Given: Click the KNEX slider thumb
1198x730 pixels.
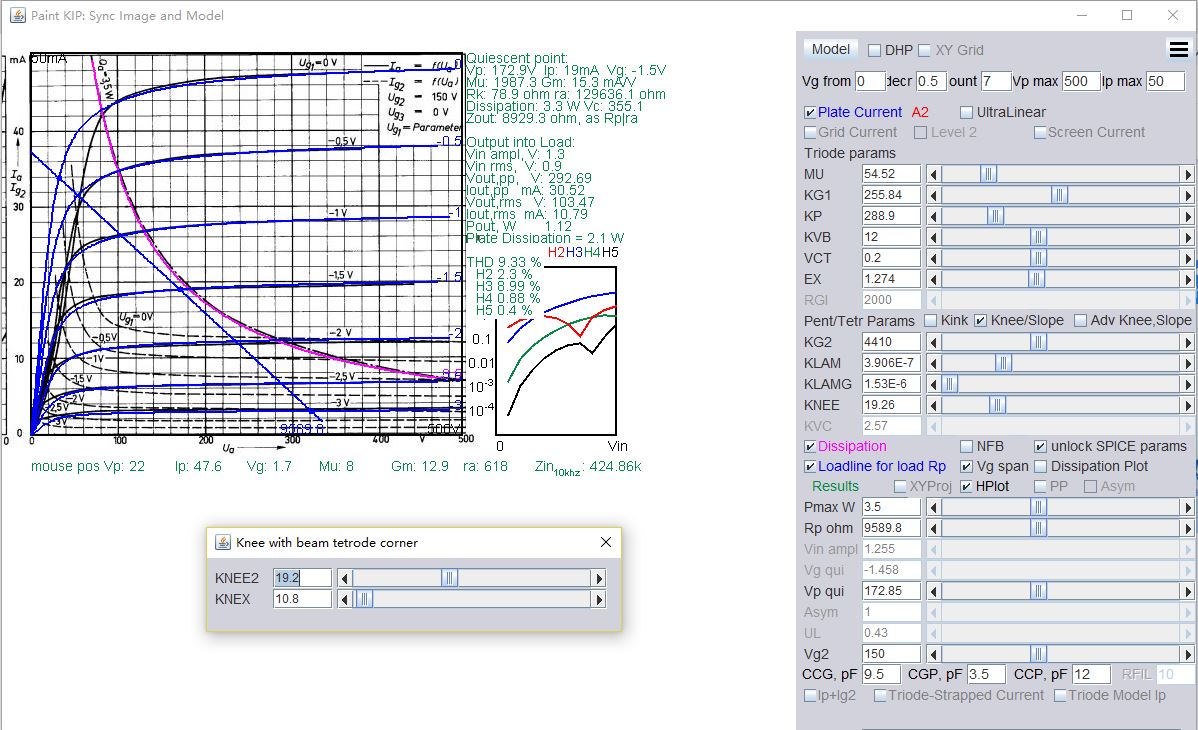Looking at the screenshot, I should 364,599.
